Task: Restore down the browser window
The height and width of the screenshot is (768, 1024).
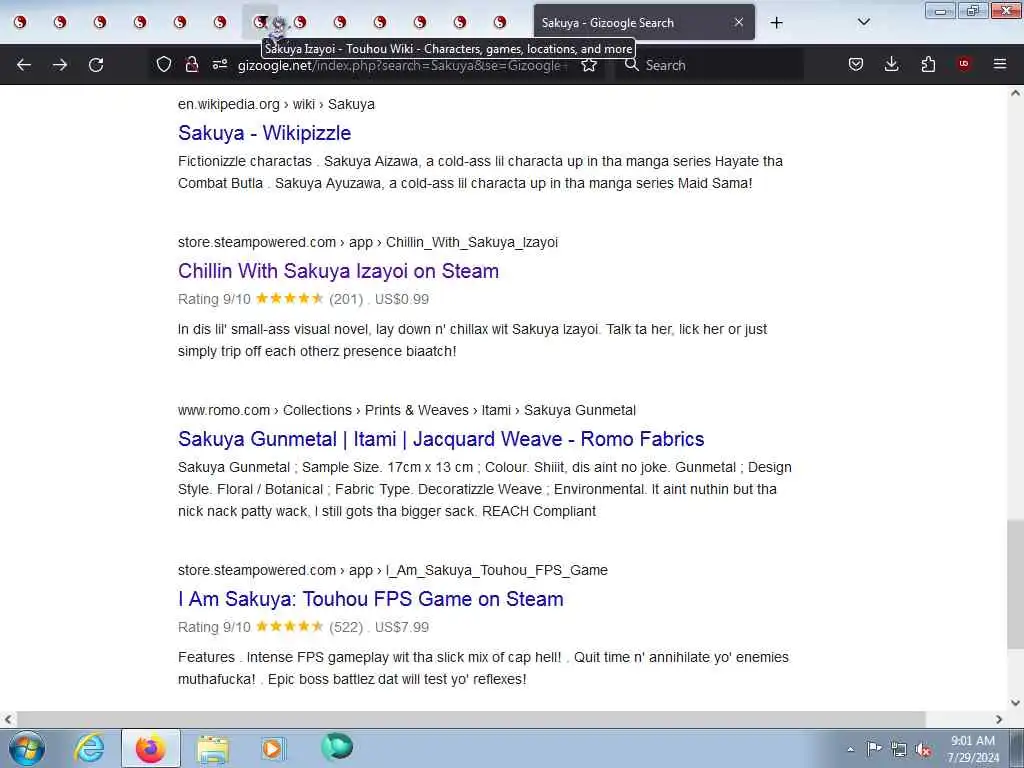Action: point(973,10)
